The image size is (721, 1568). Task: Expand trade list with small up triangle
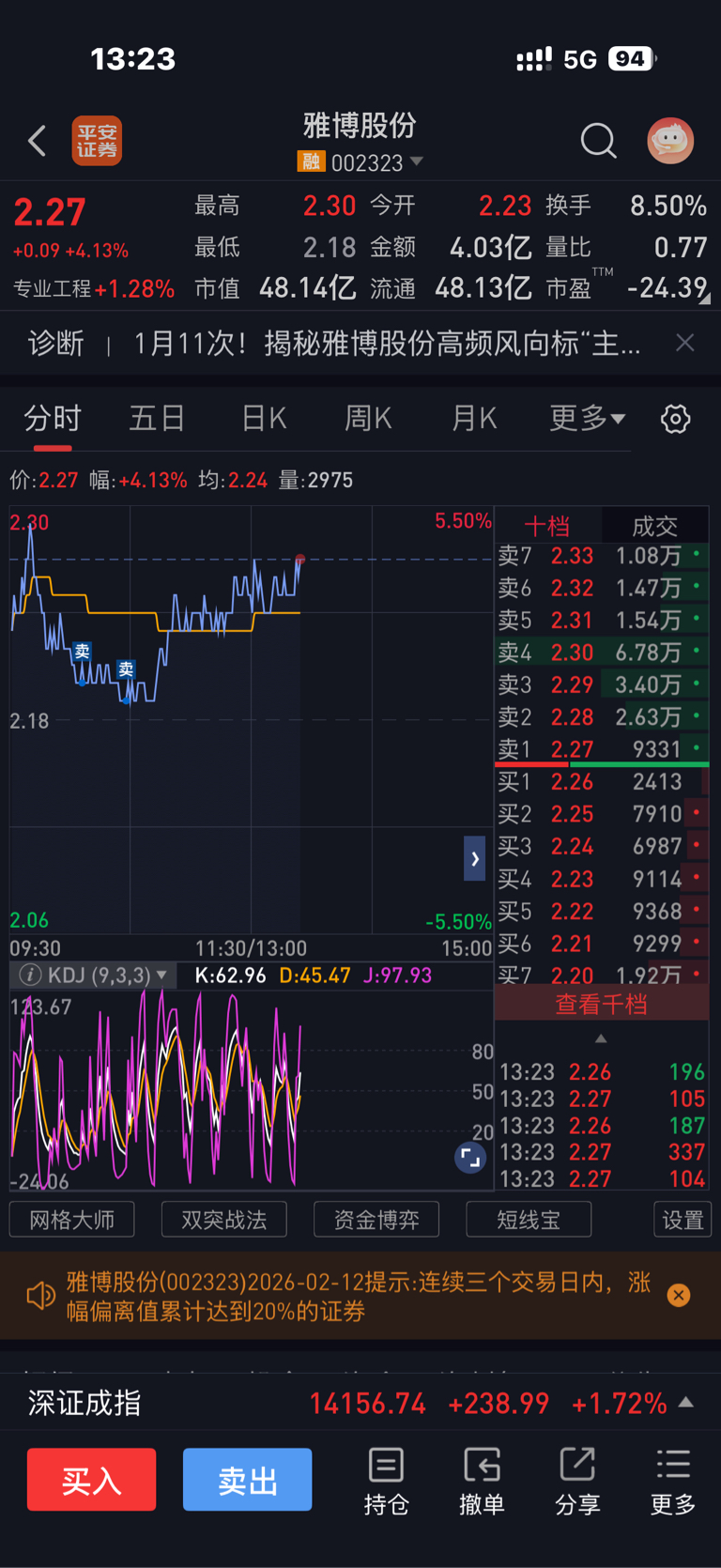[x=601, y=1038]
